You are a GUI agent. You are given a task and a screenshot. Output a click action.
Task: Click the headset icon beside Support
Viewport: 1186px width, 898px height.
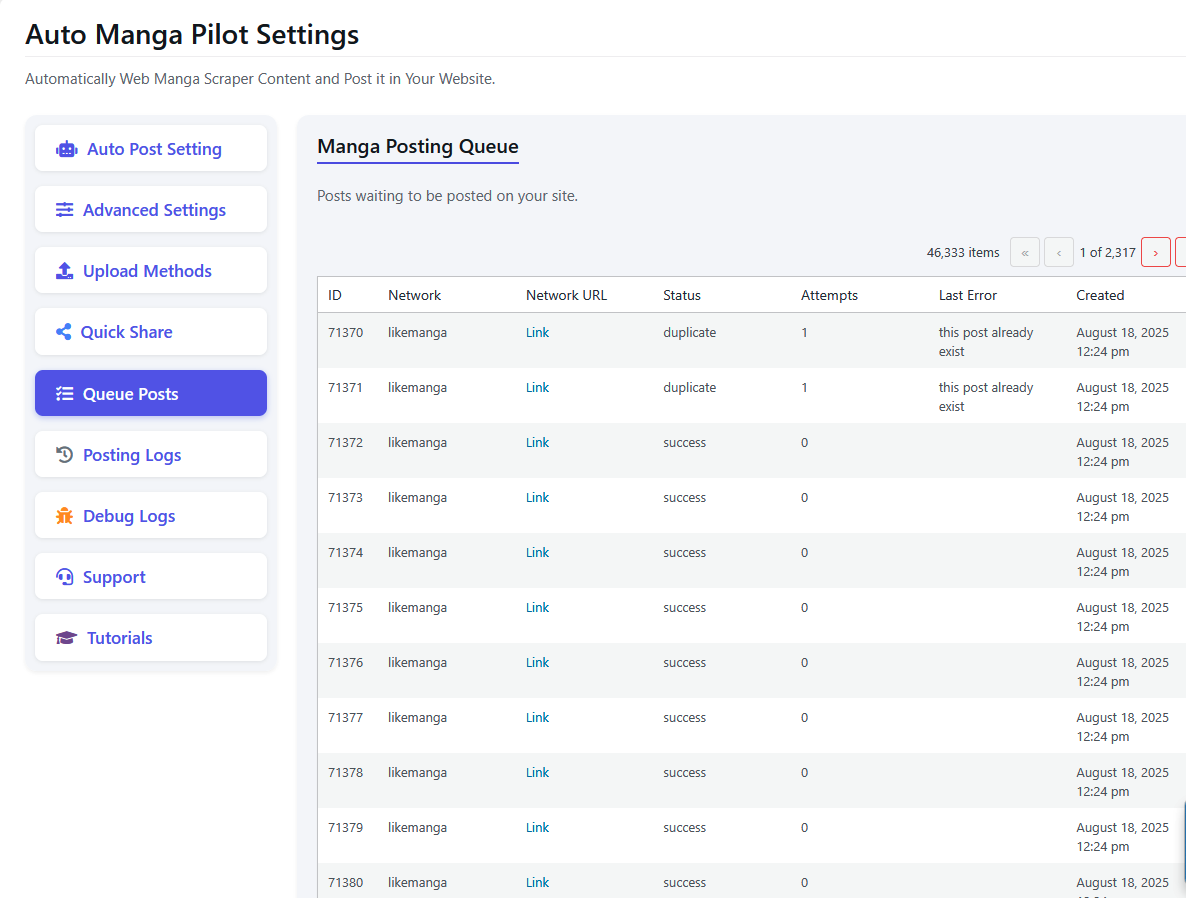65,577
